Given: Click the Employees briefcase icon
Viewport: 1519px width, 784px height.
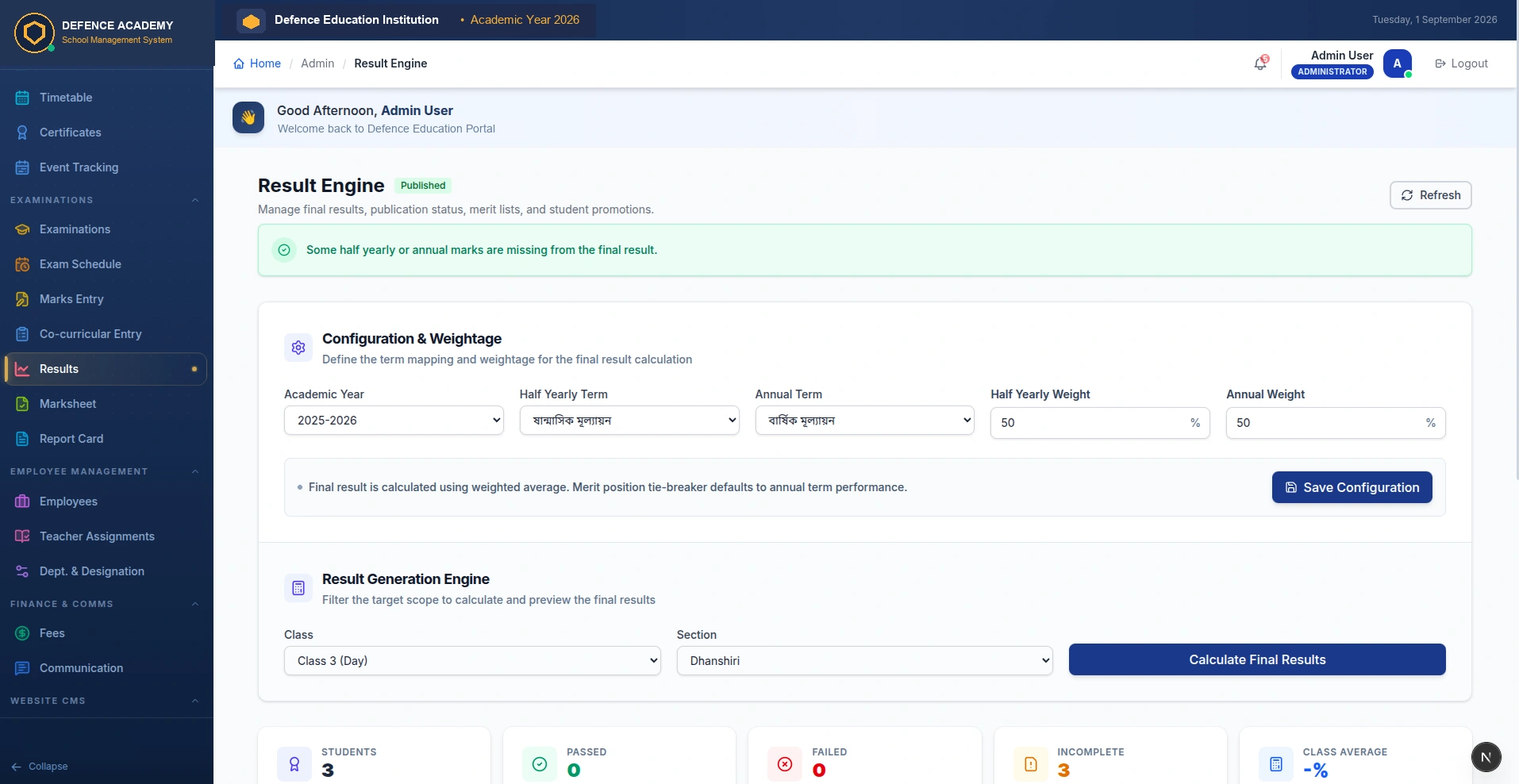Looking at the screenshot, I should [x=22, y=502].
